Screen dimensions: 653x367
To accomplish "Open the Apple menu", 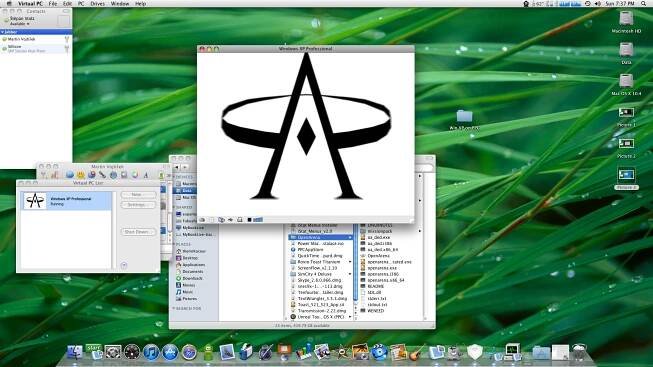I will tap(9, 3).
